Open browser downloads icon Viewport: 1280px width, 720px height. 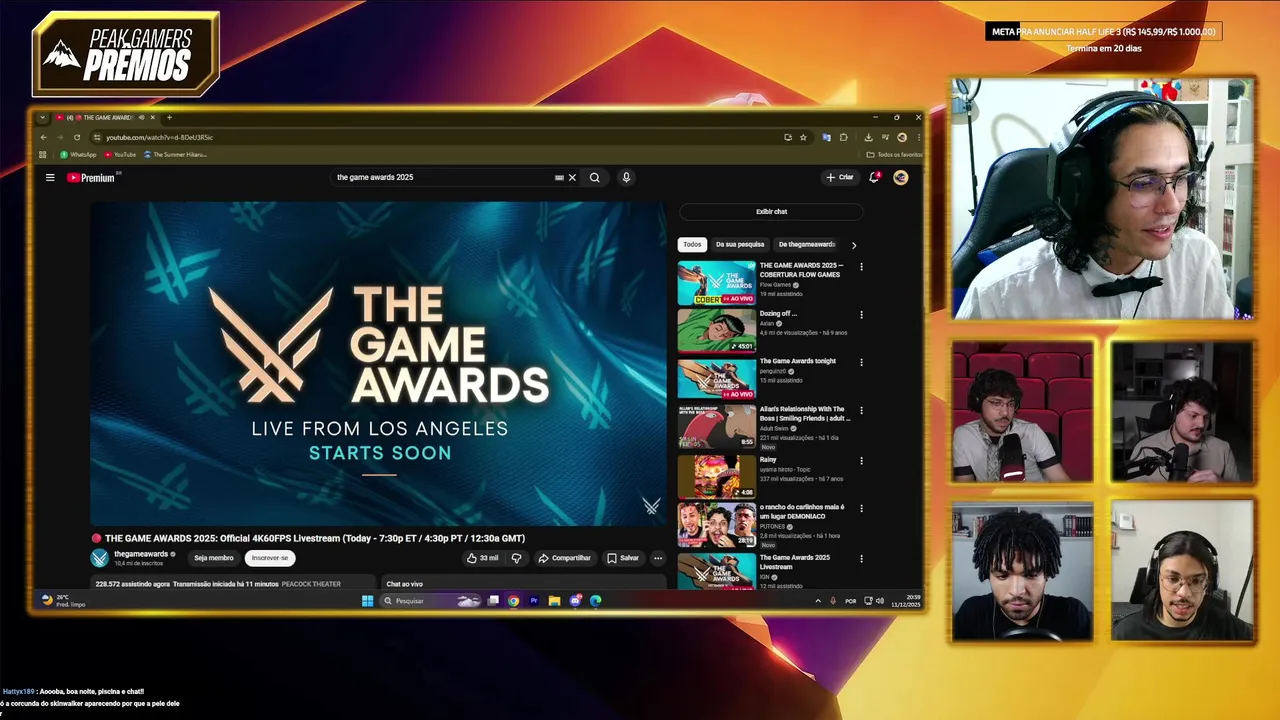click(868, 137)
